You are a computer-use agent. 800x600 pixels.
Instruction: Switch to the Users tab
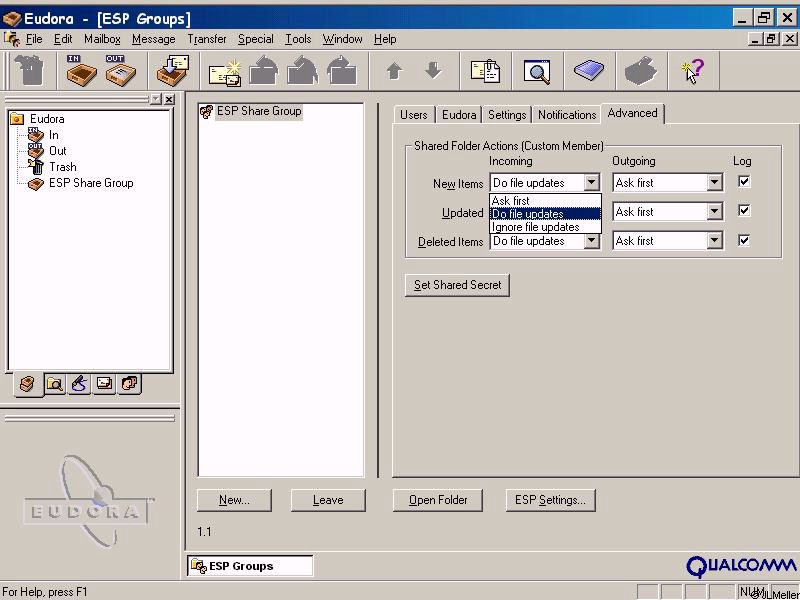(x=414, y=115)
